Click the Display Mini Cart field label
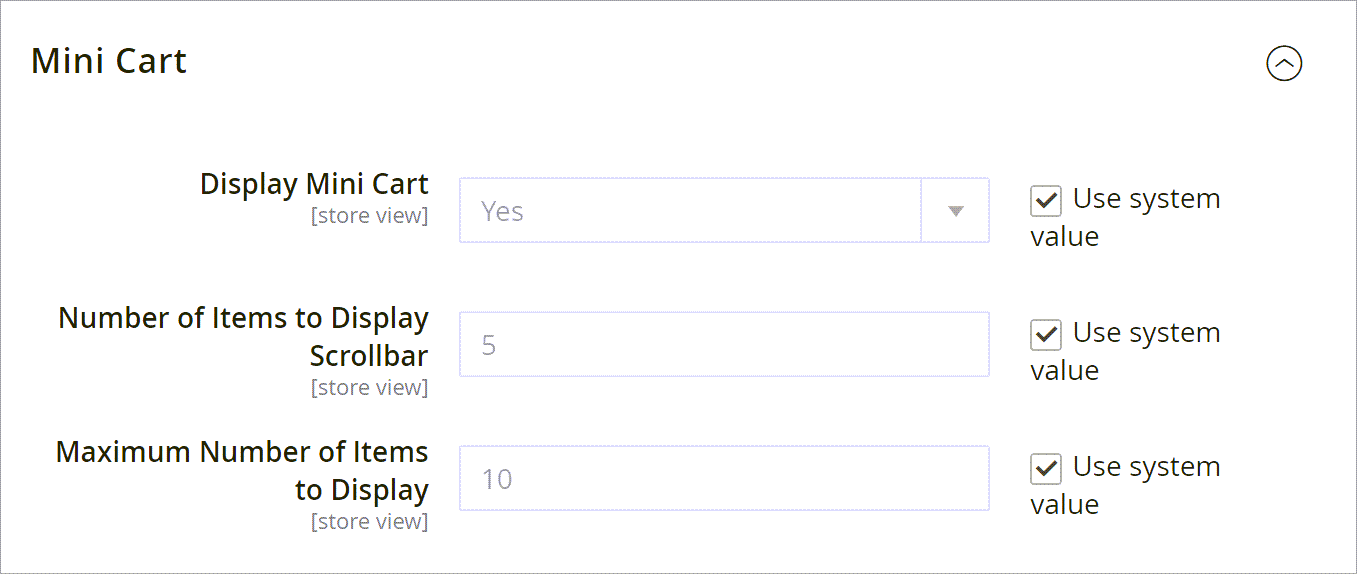 coord(314,184)
